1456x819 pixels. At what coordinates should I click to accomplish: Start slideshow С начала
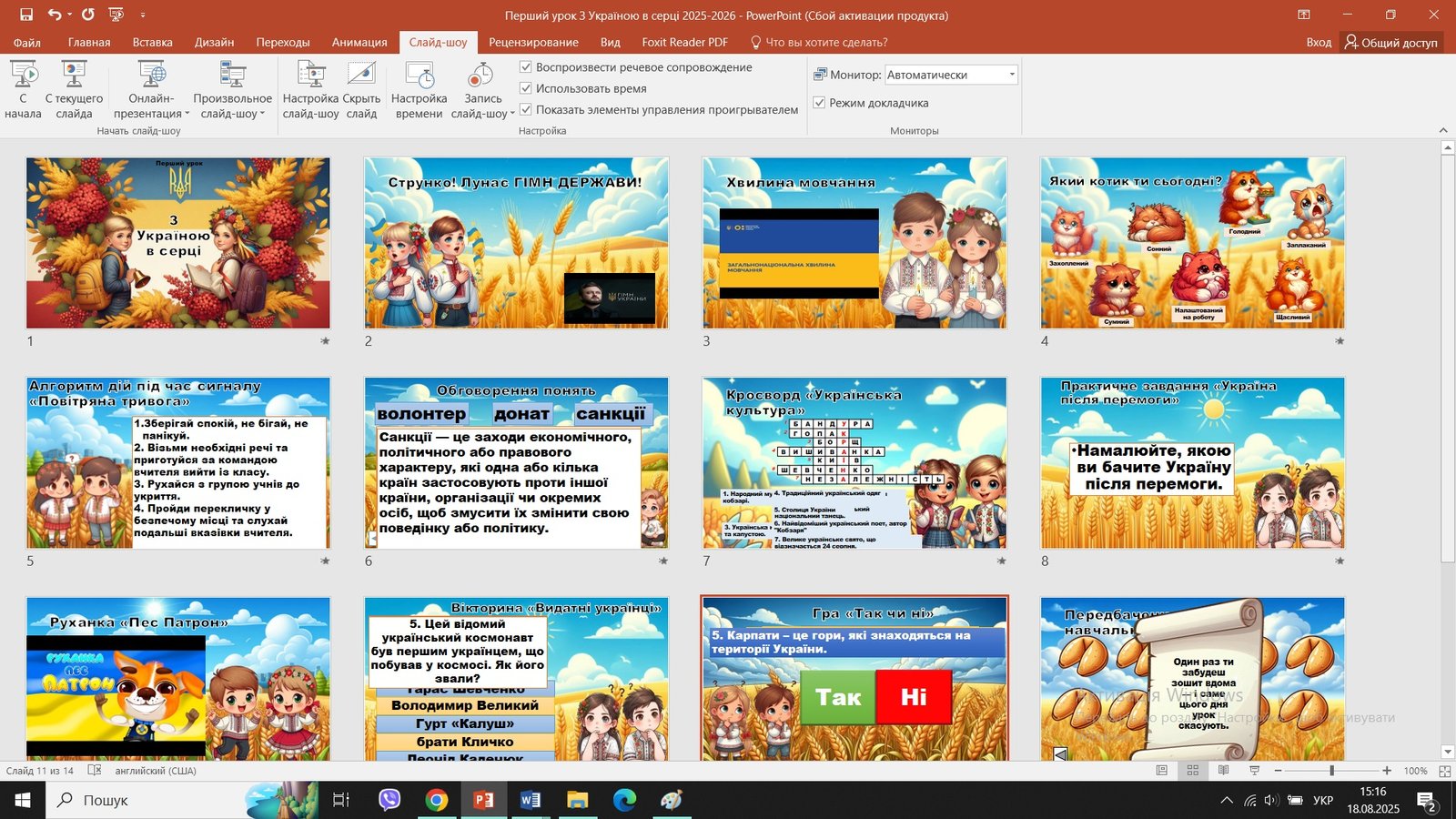click(x=23, y=89)
